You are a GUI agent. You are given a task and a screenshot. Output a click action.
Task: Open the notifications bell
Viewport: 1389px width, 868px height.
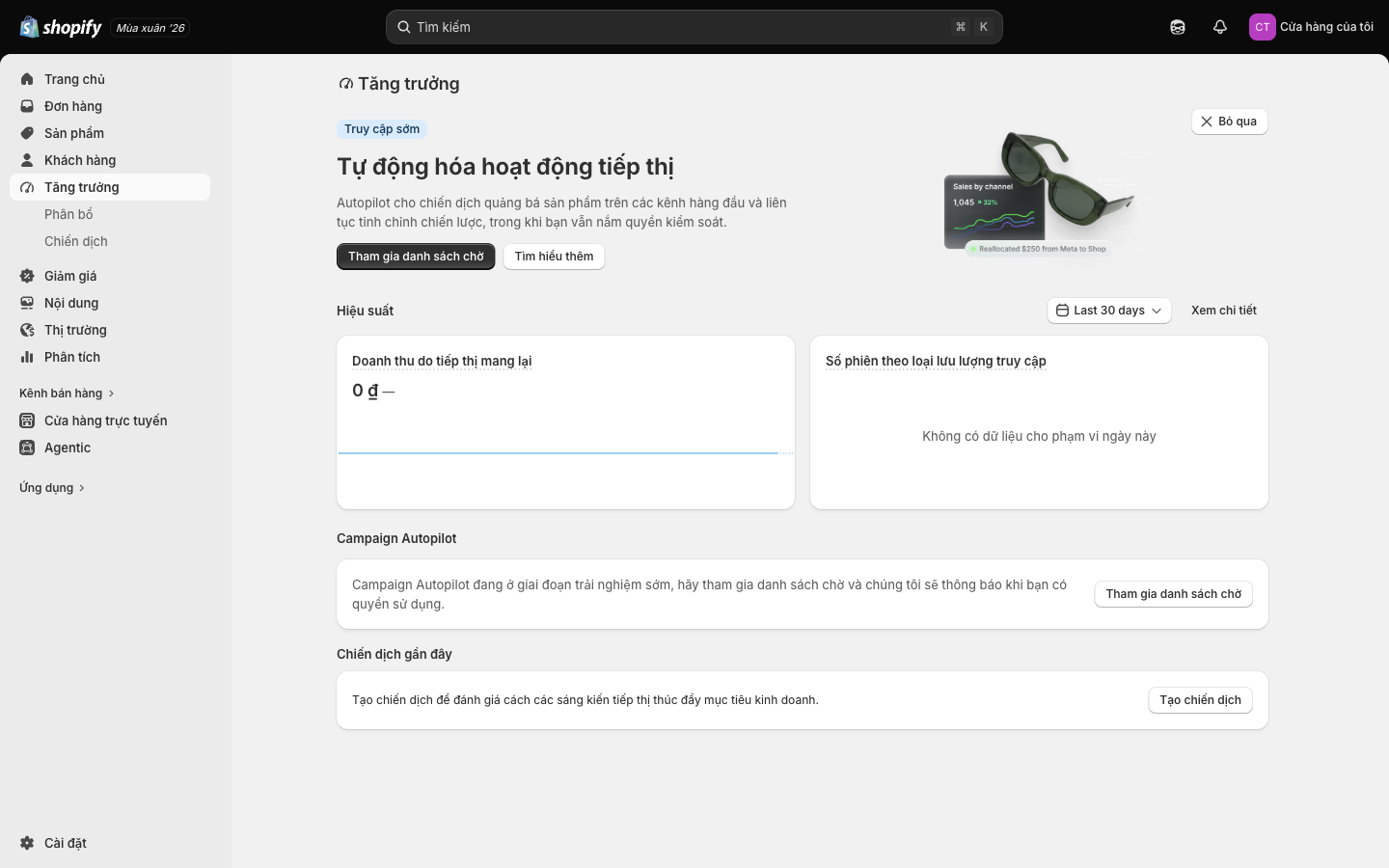pos(1220,27)
